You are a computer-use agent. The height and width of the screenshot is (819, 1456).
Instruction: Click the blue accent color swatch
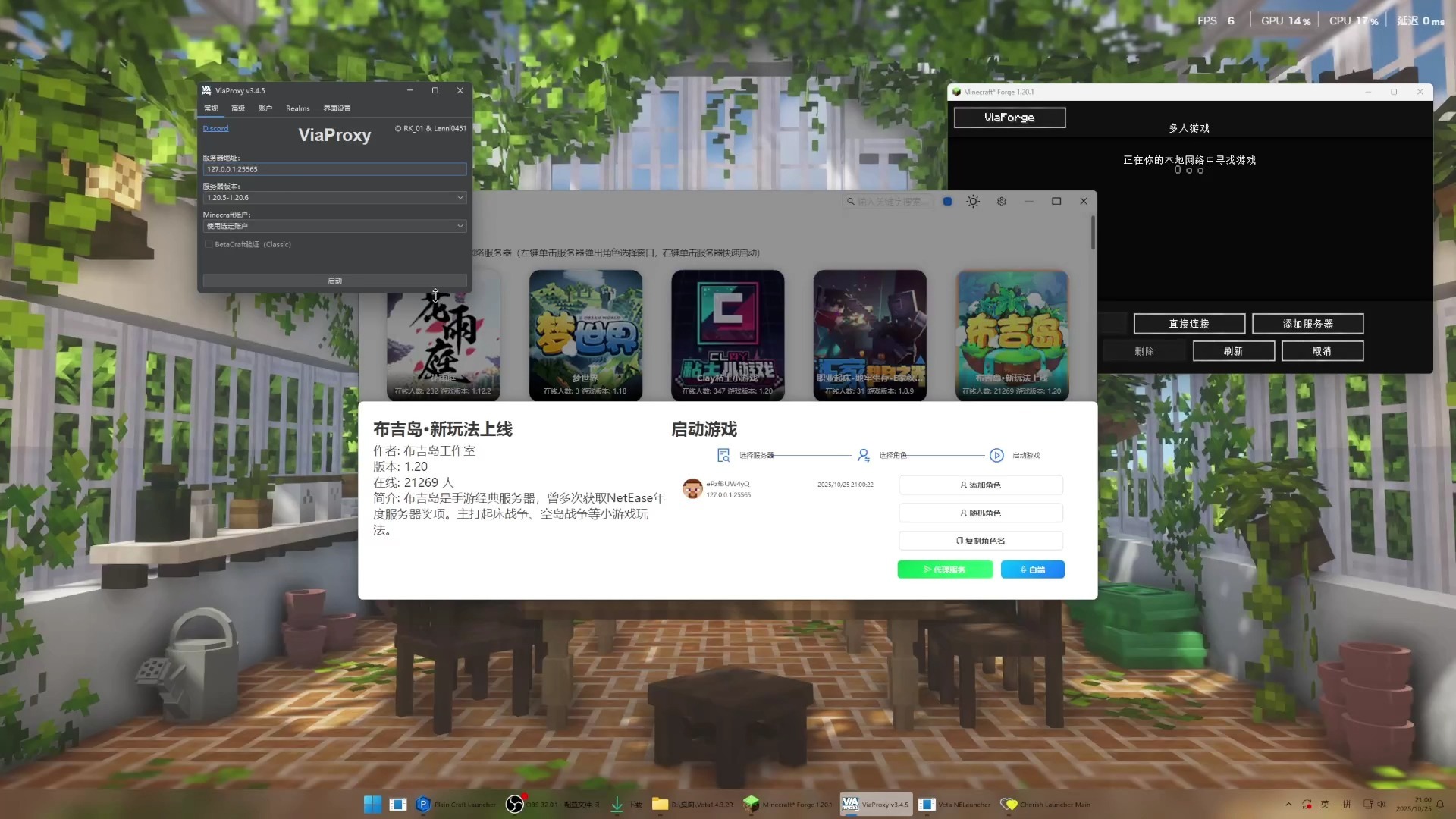947,201
